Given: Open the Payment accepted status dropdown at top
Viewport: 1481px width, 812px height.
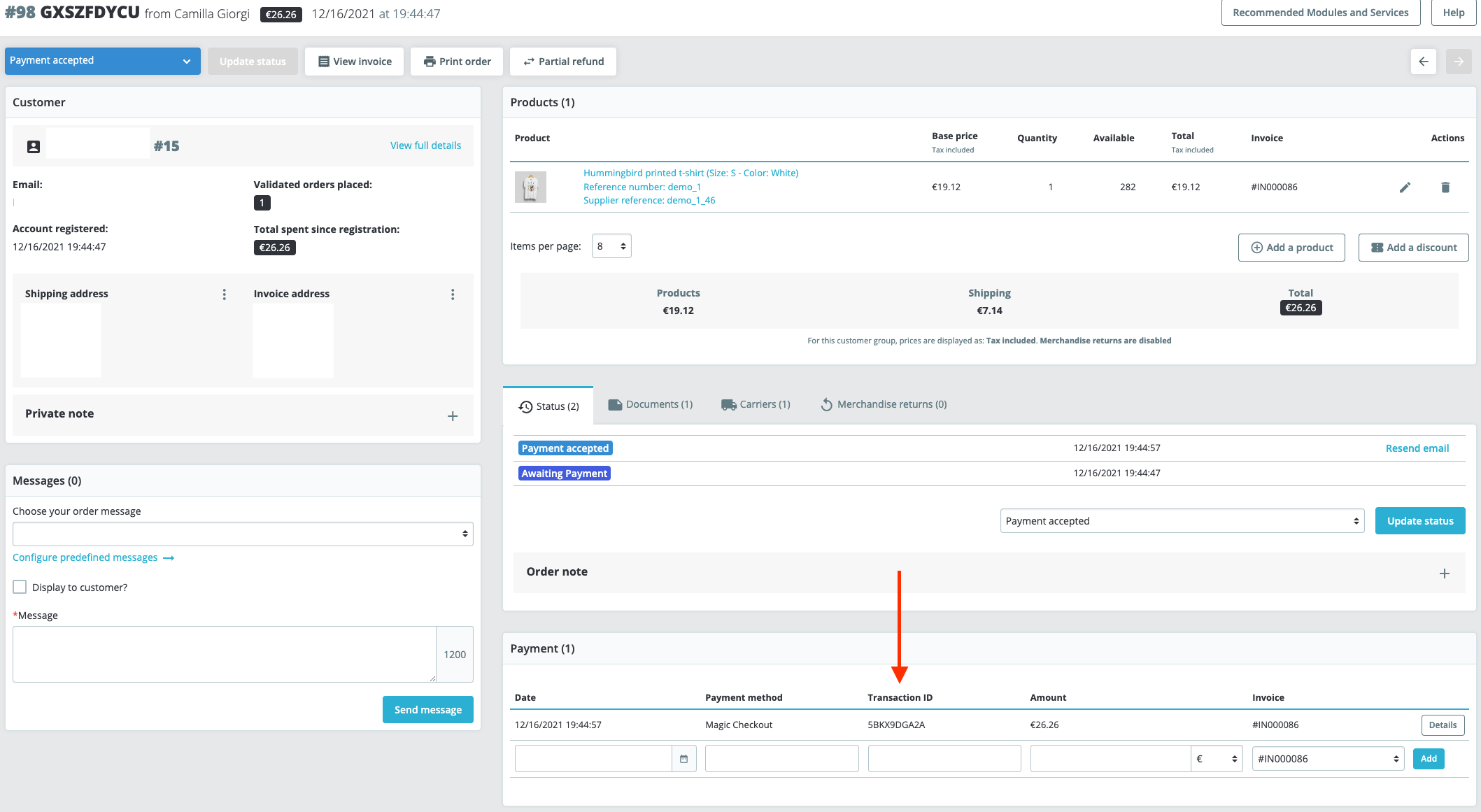Looking at the screenshot, I should pos(102,61).
